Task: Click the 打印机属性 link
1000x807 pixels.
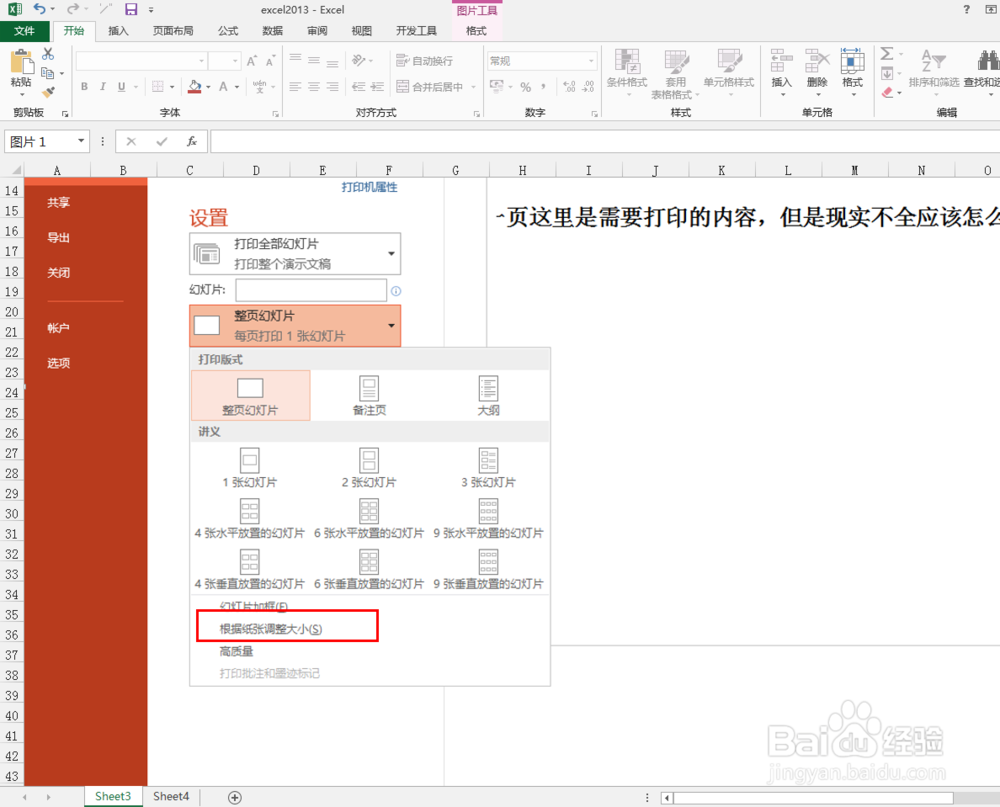Action: click(x=369, y=187)
